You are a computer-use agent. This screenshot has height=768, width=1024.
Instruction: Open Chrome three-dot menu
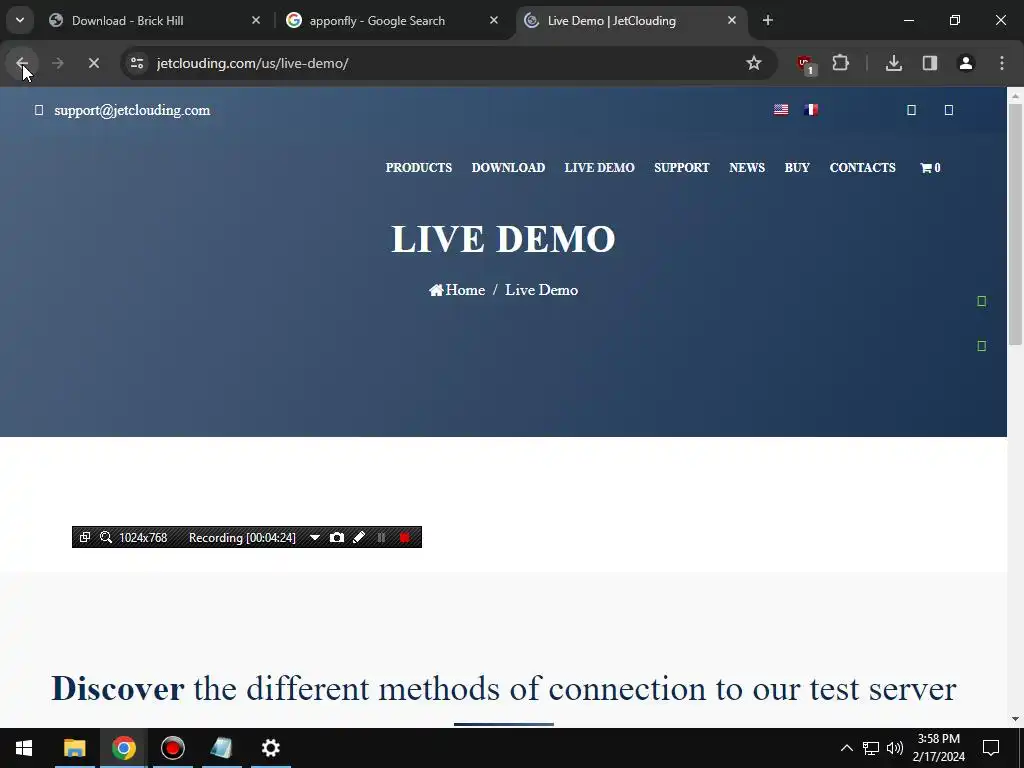tap(1002, 63)
